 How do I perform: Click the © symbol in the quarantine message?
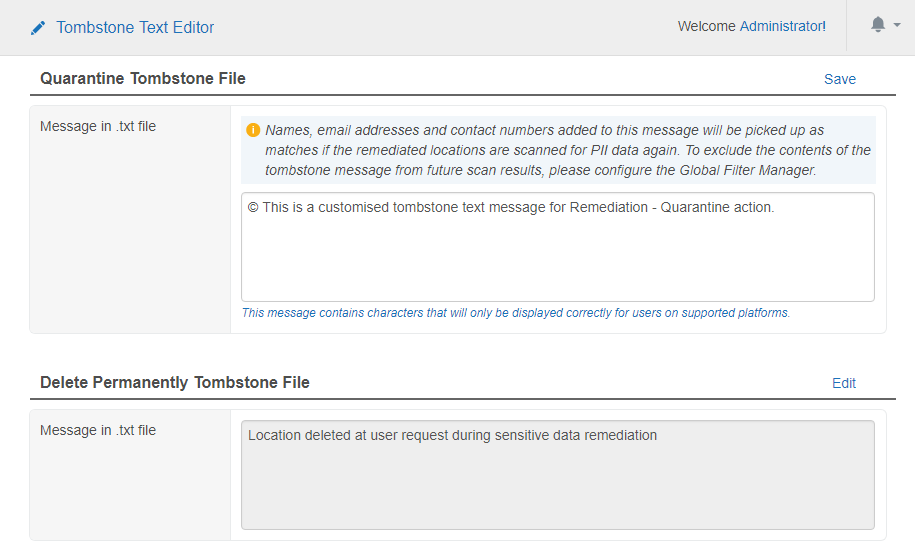tap(253, 208)
